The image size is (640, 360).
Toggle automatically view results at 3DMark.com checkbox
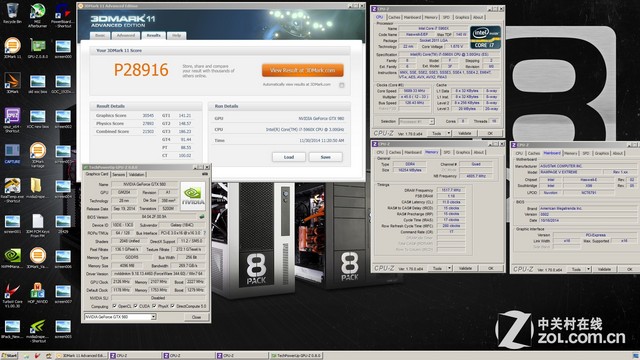coord(342,85)
